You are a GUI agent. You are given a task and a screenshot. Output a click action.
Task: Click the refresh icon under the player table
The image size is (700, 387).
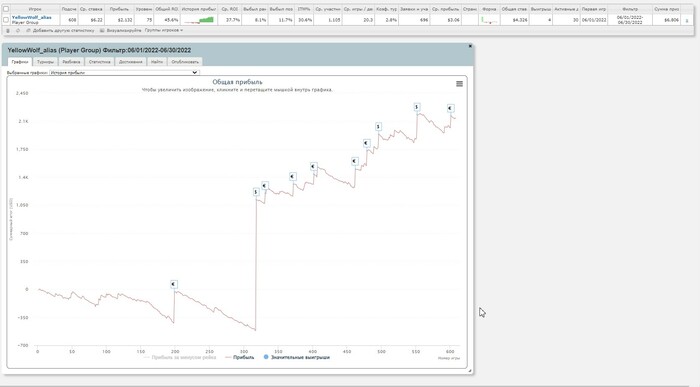click(18, 31)
